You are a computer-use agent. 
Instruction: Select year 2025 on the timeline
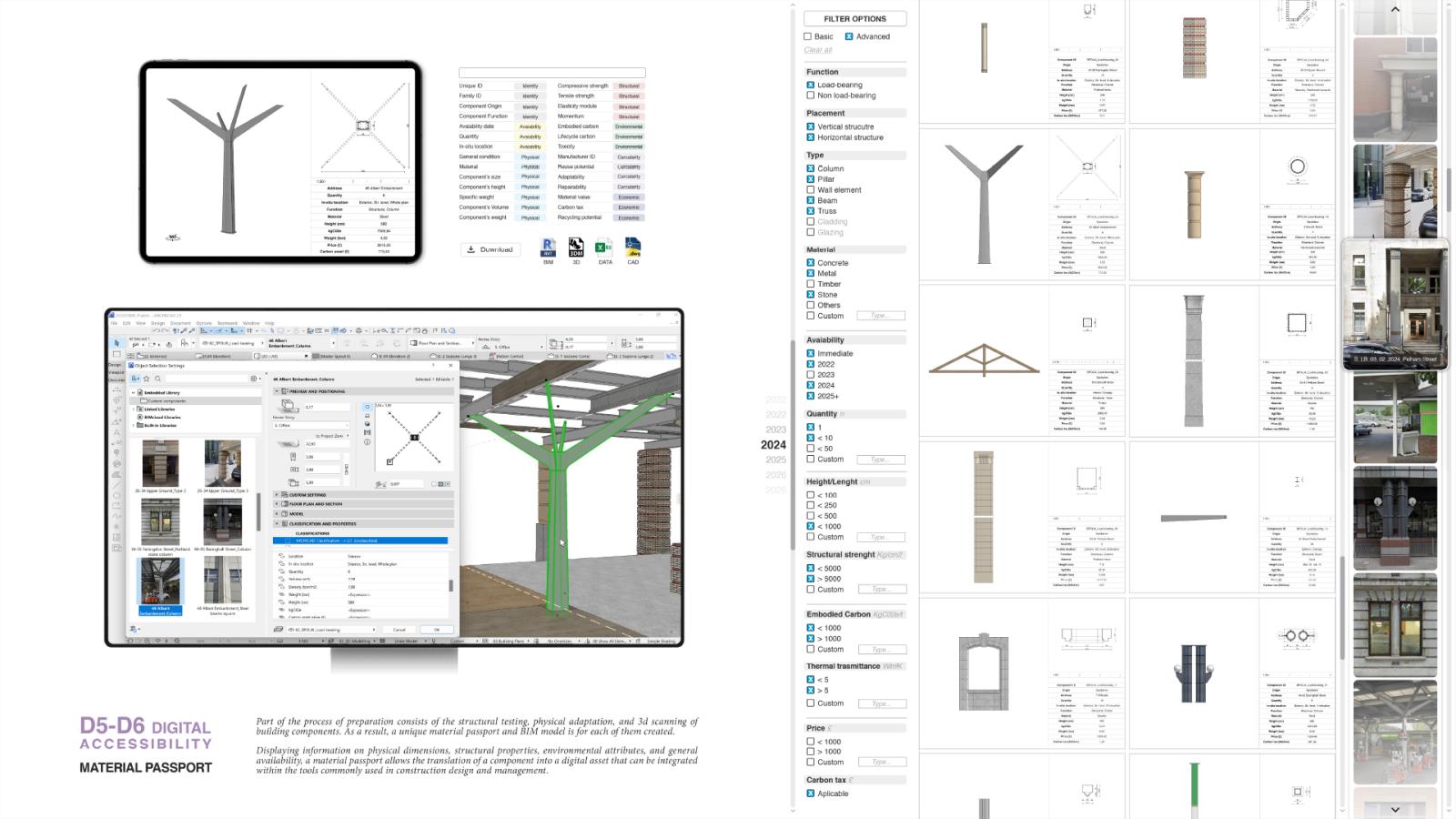pyautogui.click(x=775, y=460)
